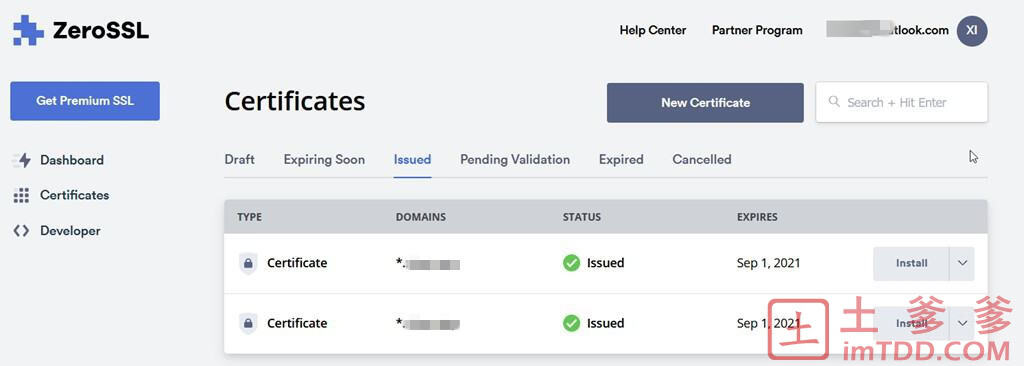Click the first certificate's lock shield icon
This screenshot has width=1024, height=366.
[248, 263]
